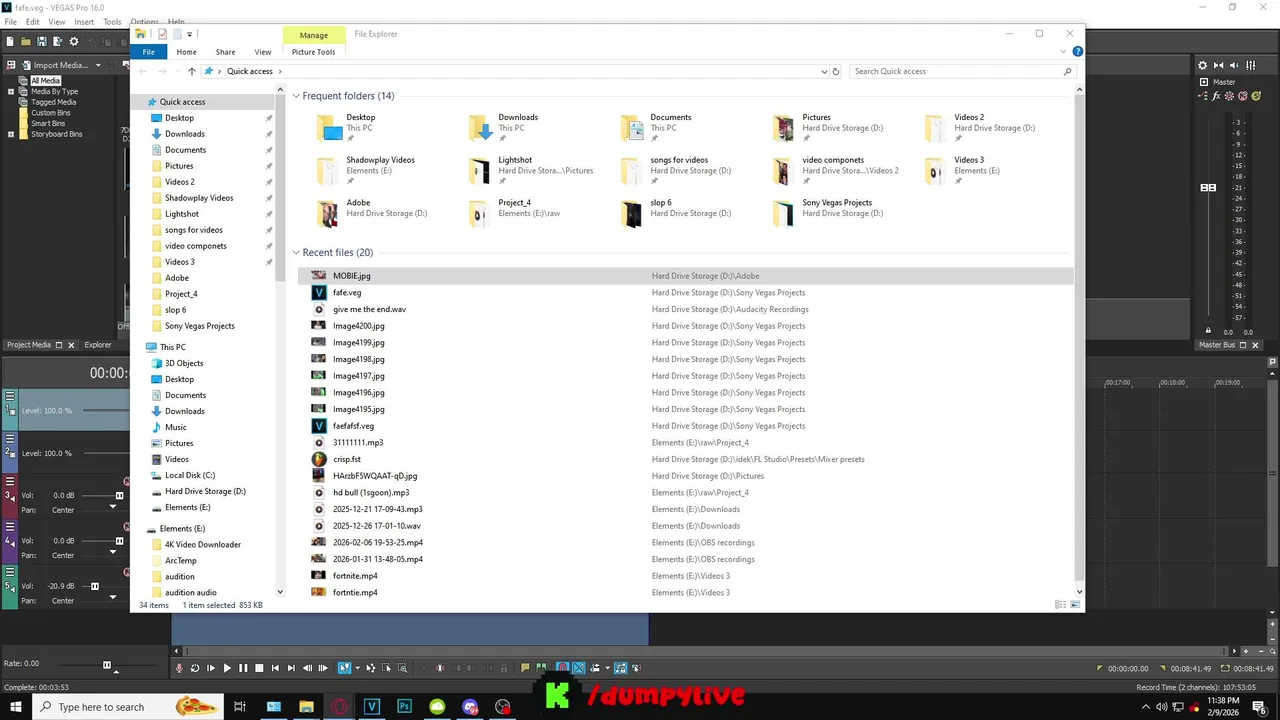Open the Insert menu in VEGAS Pro
This screenshot has width=1280, height=720.
(x=84, y=21)
